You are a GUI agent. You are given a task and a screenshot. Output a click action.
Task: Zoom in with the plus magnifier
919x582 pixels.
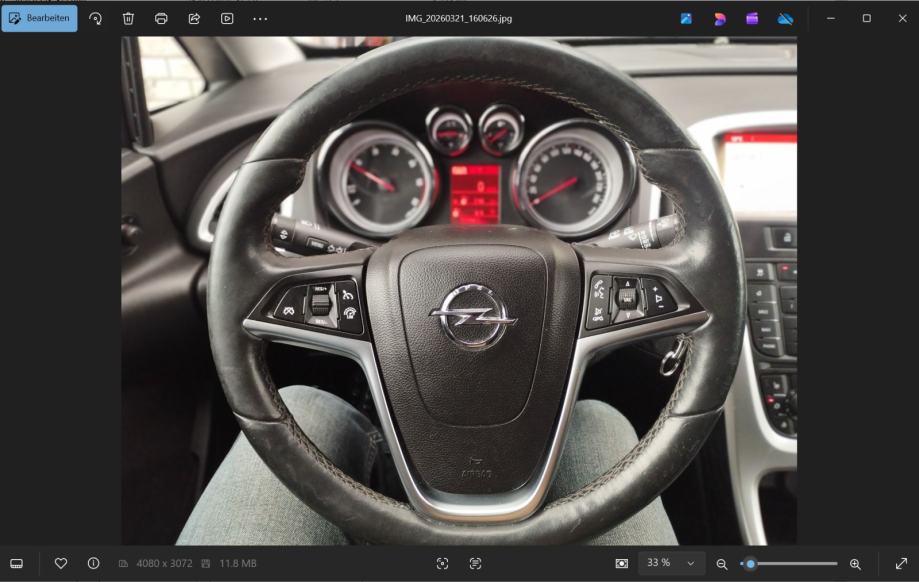tap(855, 564)
